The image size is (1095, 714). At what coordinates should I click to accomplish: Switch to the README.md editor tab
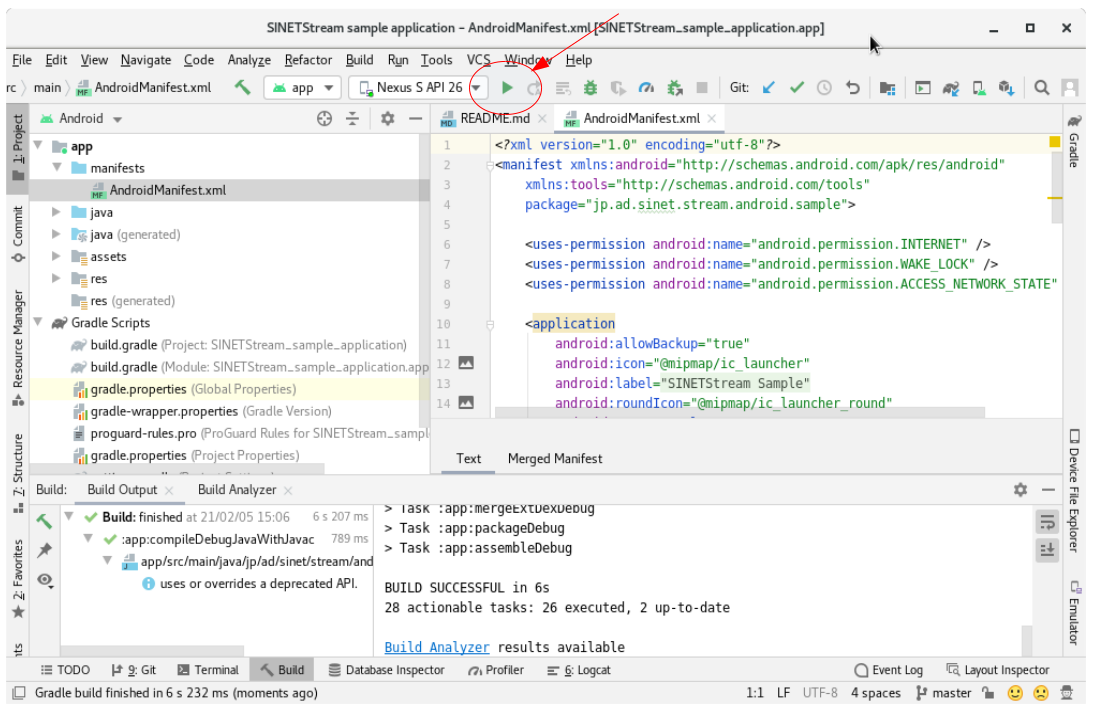(494, 119)
